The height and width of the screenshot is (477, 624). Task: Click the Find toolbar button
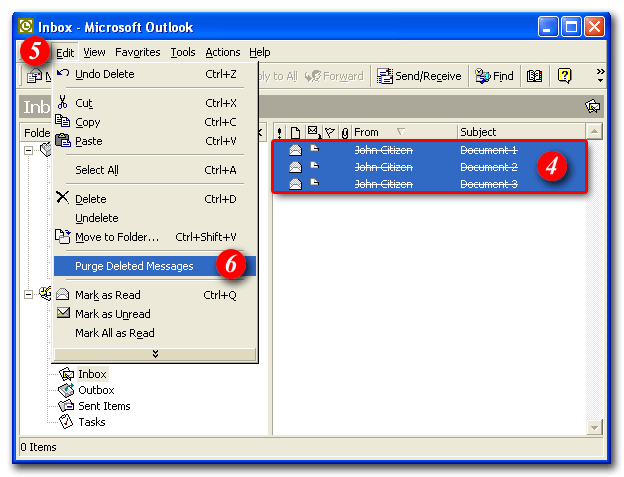[x=494, y=76]
